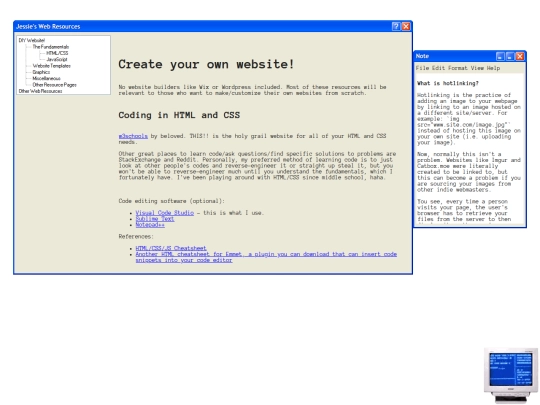Image resolution: width=540 pixels, height=405 pixels.
Task: Open the w3schools link
Action: [133, 136]
